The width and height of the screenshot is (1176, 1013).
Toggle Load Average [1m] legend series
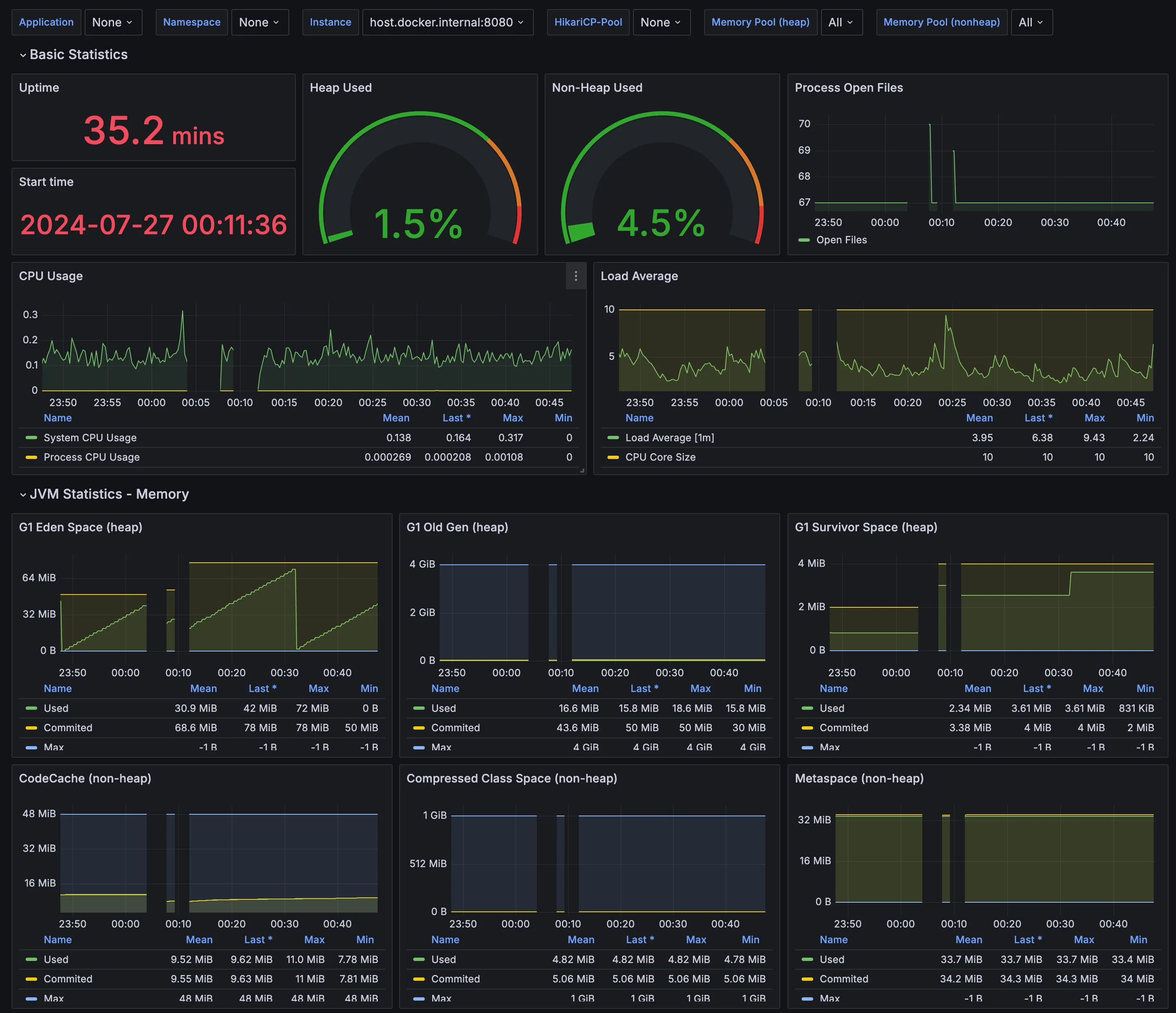tap(669, 438)
